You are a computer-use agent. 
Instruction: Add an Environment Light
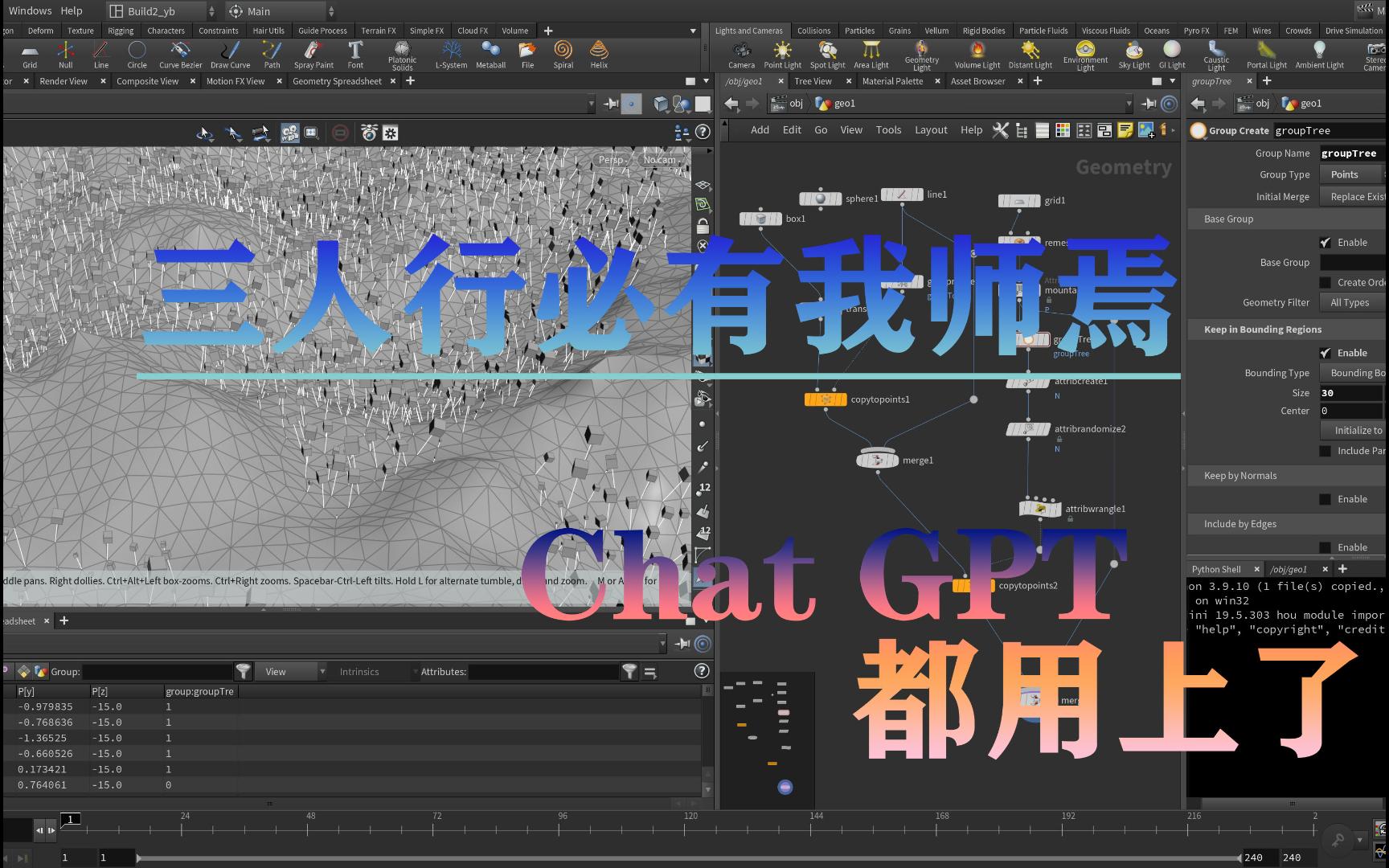[x=1085, y=55]
